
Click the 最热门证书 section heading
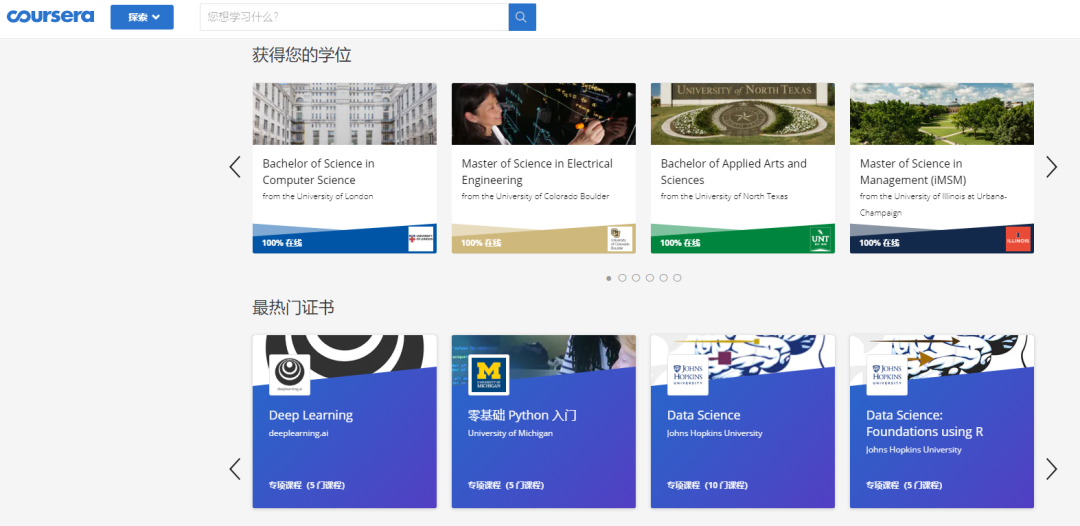[x=293, y=308]
